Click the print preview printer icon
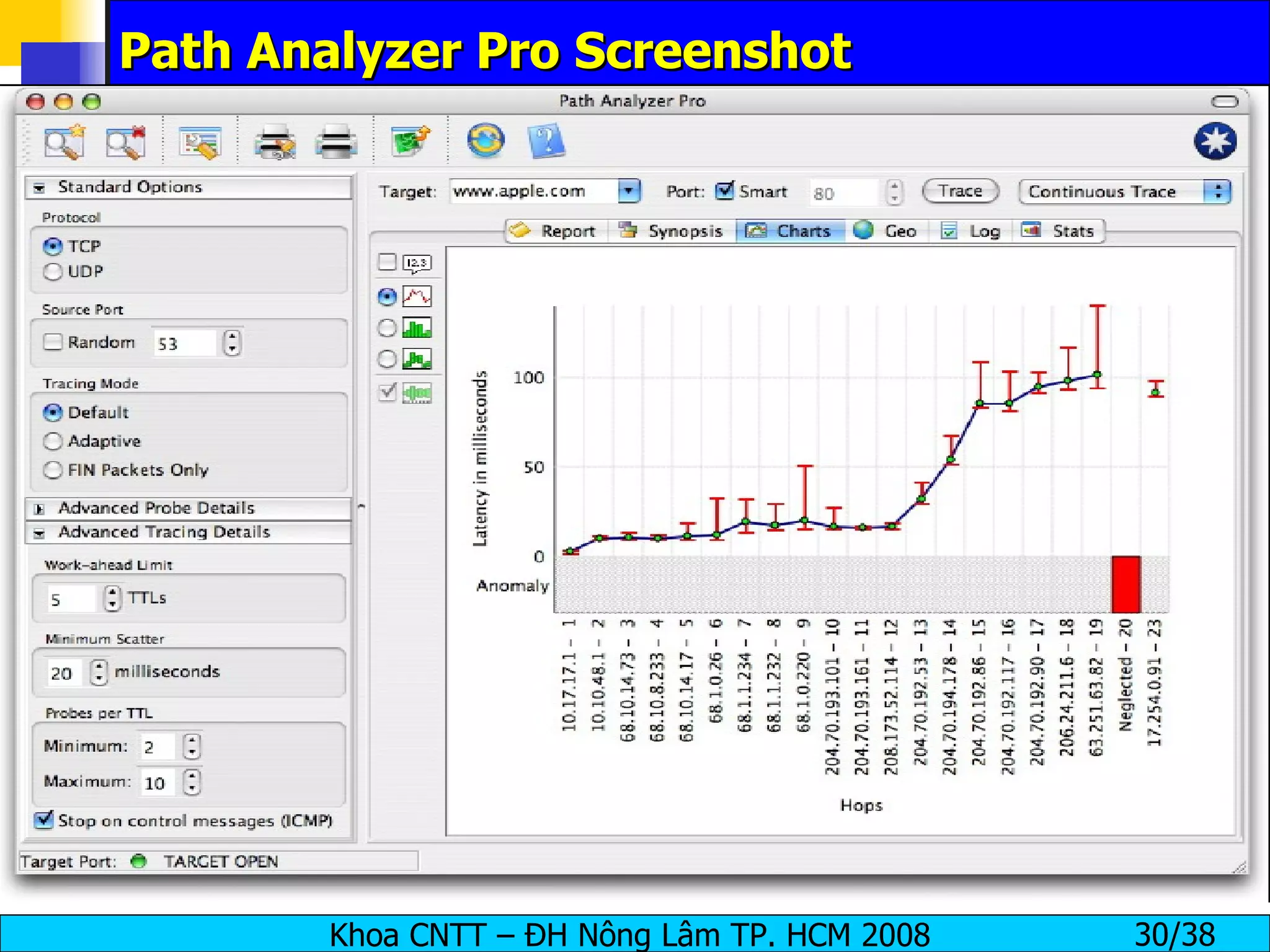 pos(275,143)
